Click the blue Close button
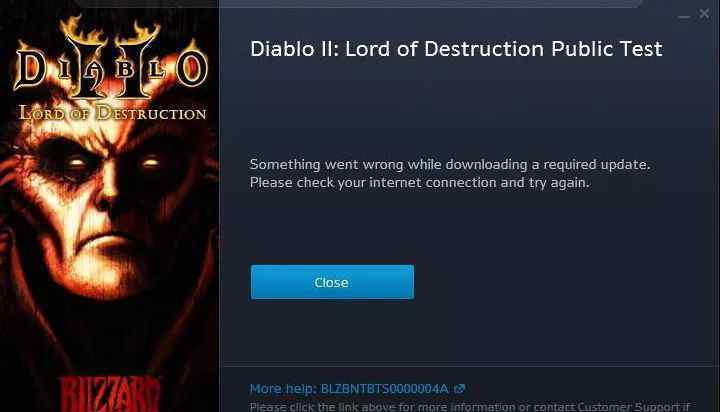The height and width of the screenshot is (412, 720). click(332, 282)
